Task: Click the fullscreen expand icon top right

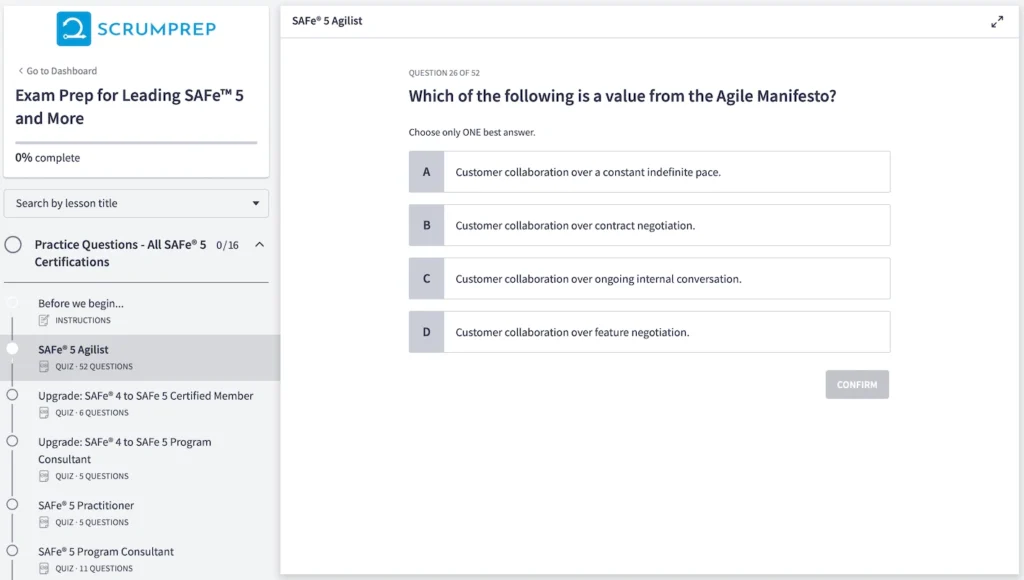Action: [x=998, y=19]
